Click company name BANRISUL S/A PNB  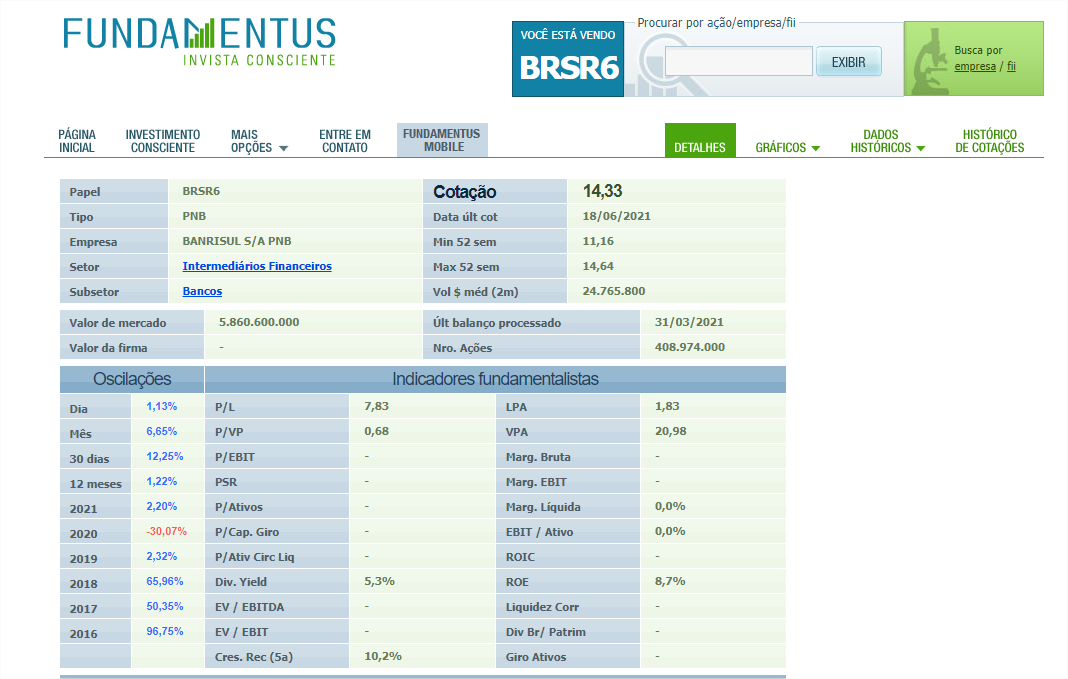tap(236, 241)
